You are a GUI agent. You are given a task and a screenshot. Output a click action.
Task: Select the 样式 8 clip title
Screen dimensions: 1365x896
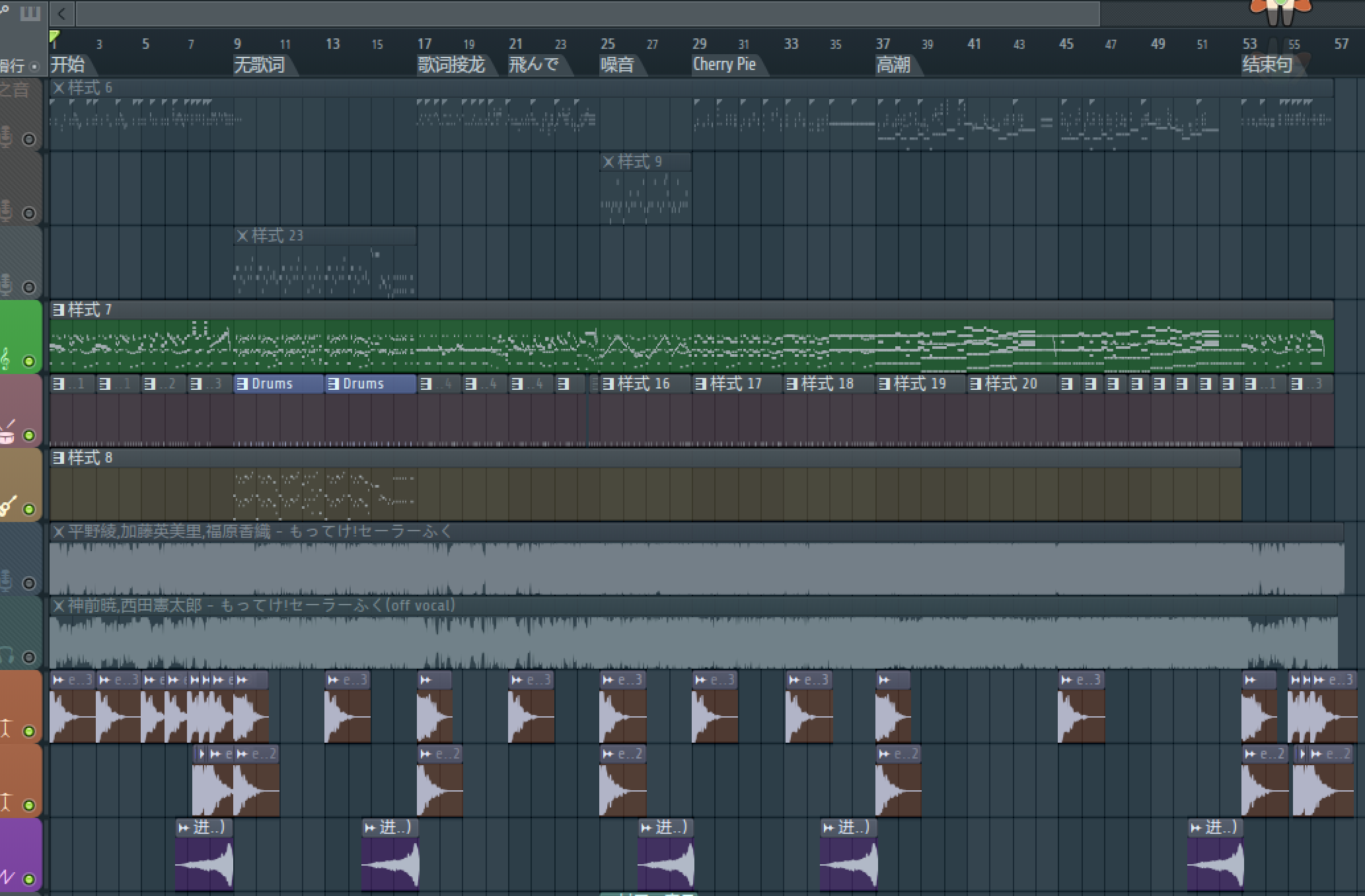90,457
